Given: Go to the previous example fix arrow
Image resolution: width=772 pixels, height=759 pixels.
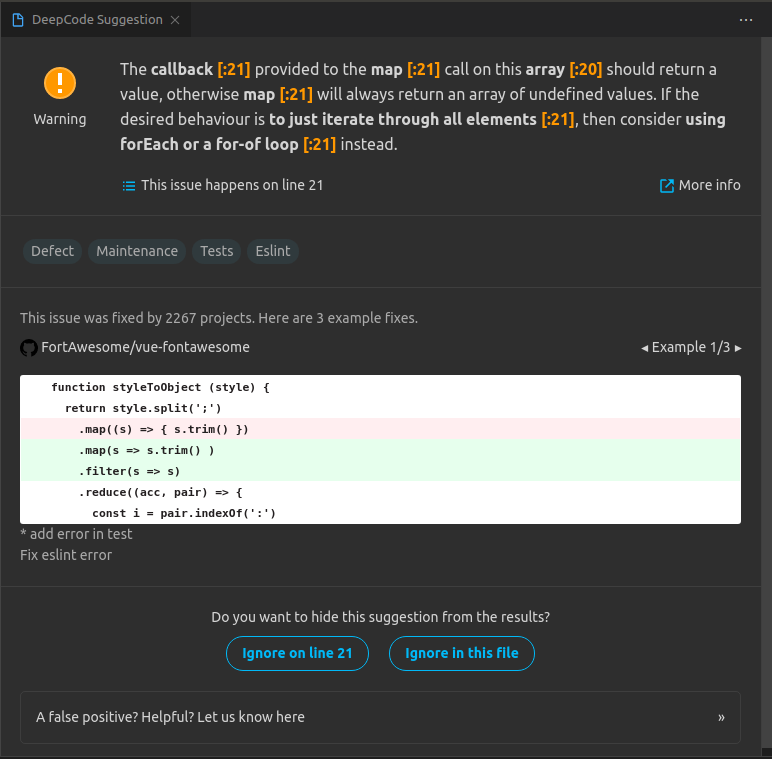Looking at the screenshot, I should (x=644, y=348).
